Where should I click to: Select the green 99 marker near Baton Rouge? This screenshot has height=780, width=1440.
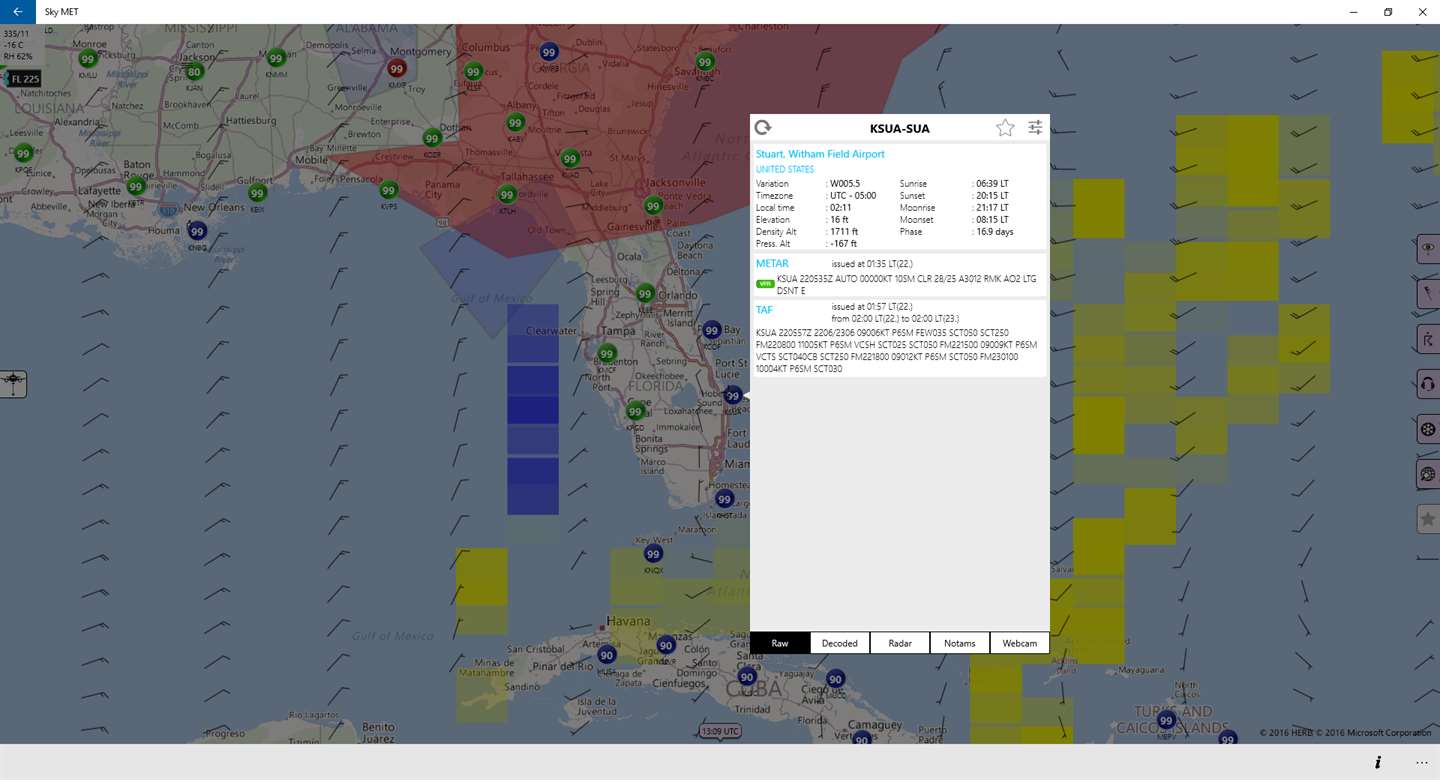pos(135,186)
